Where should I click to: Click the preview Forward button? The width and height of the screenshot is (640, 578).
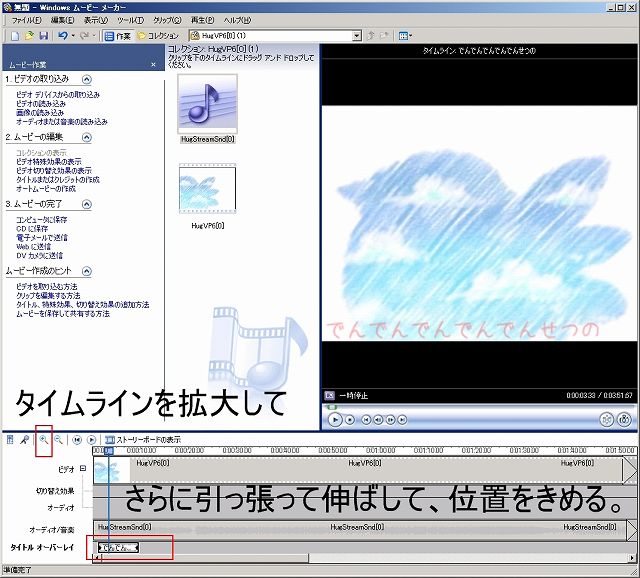[x=402, y=420]
